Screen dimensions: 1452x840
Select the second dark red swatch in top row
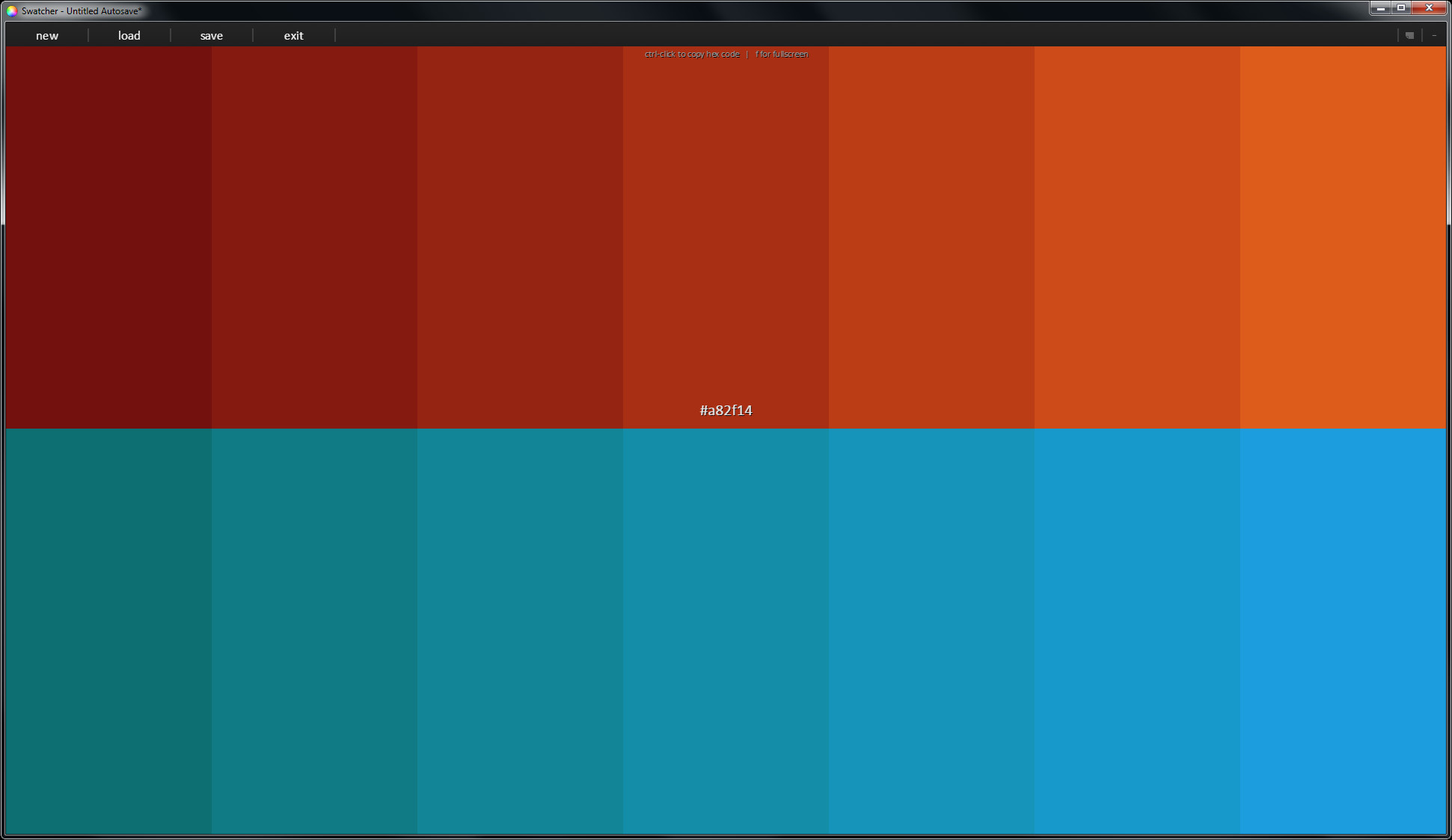pos(314,224)
